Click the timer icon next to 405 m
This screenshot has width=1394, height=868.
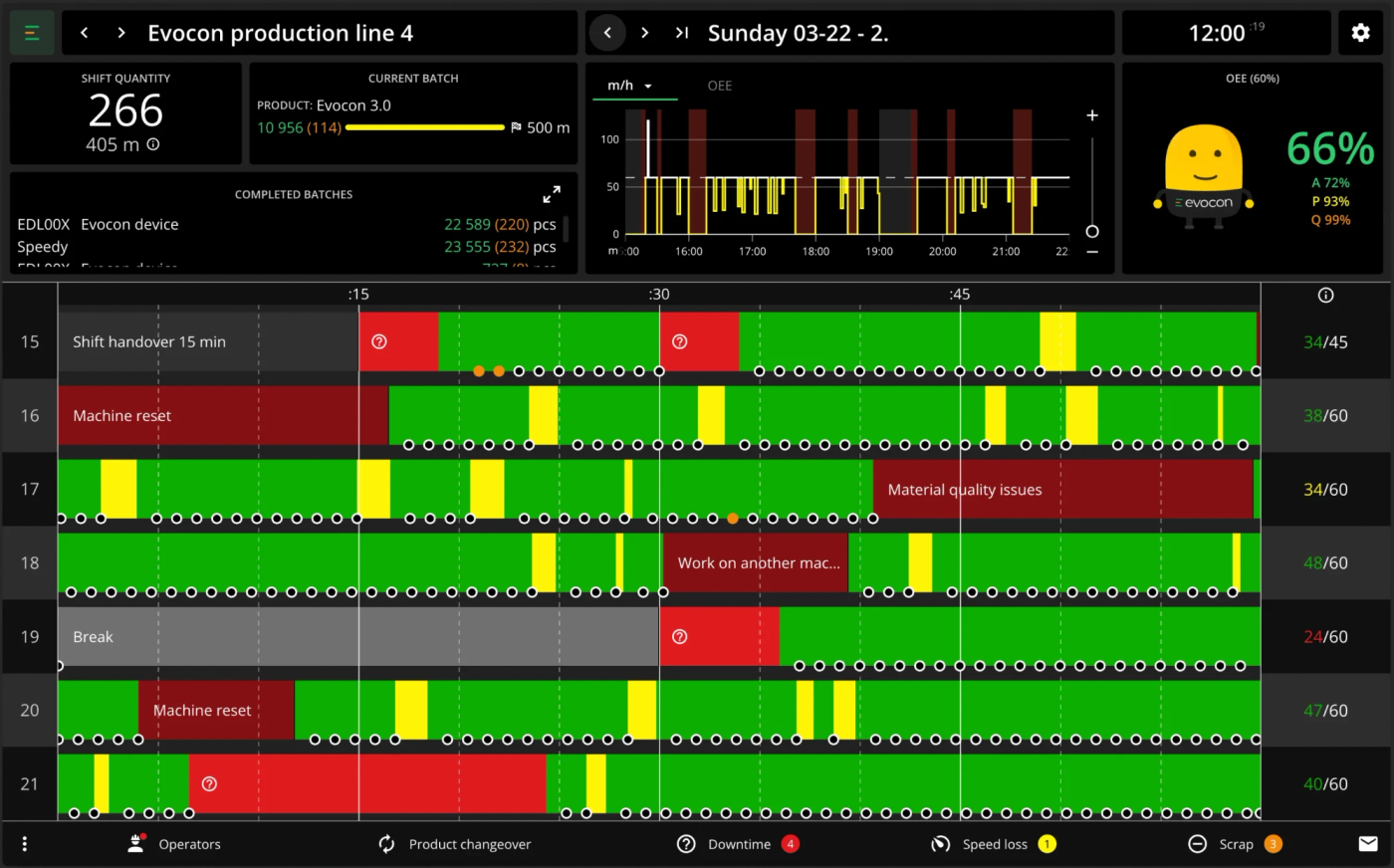click(153, 144)
